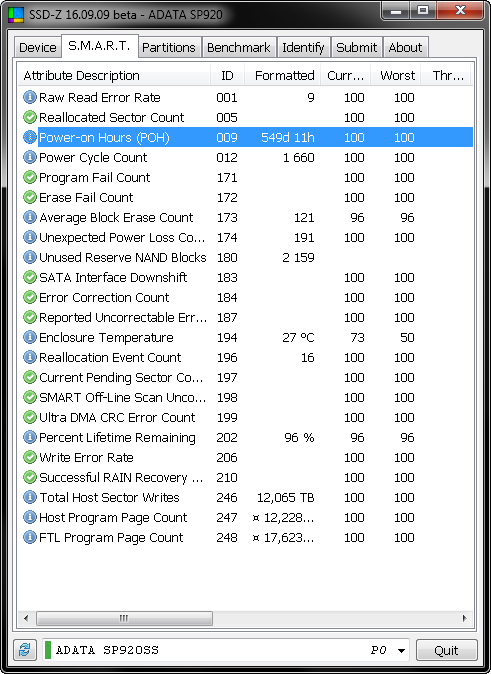Screen dimensions: 491x674
Task: Select the Write Error Rate row text
Action: tap(86, 457)
